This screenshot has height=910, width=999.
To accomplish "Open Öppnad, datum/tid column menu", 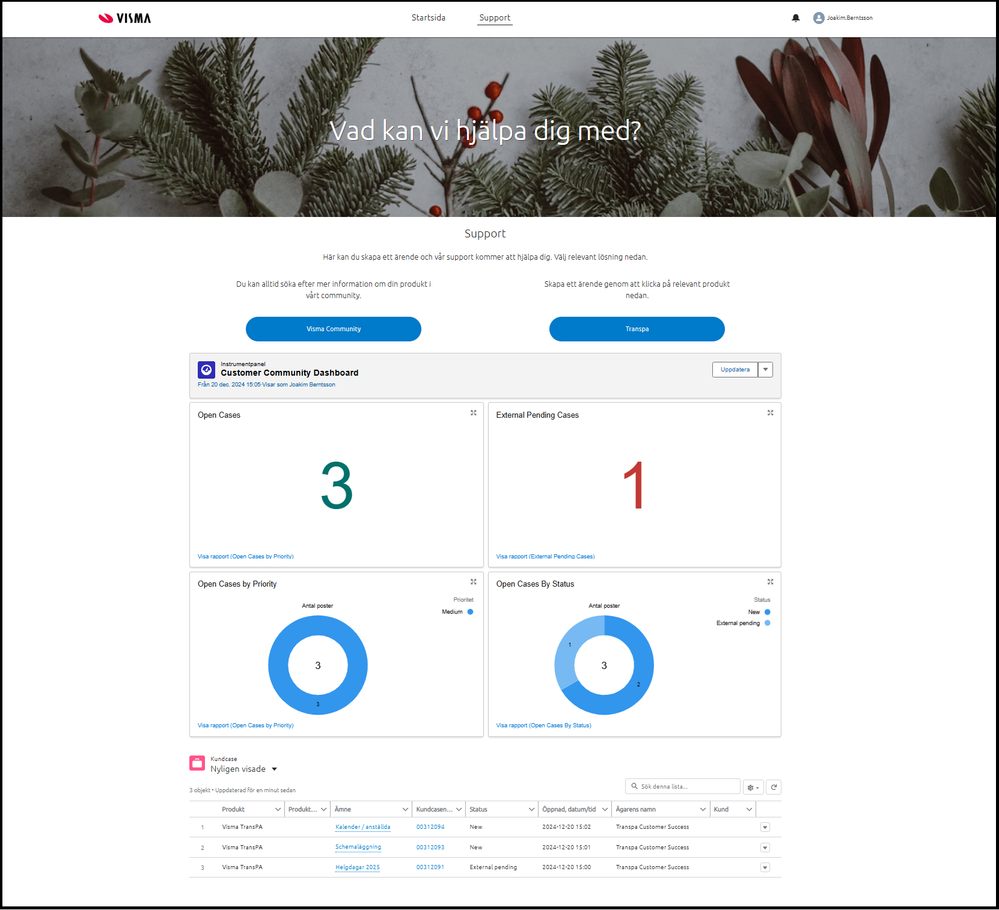I will [605, 809].
